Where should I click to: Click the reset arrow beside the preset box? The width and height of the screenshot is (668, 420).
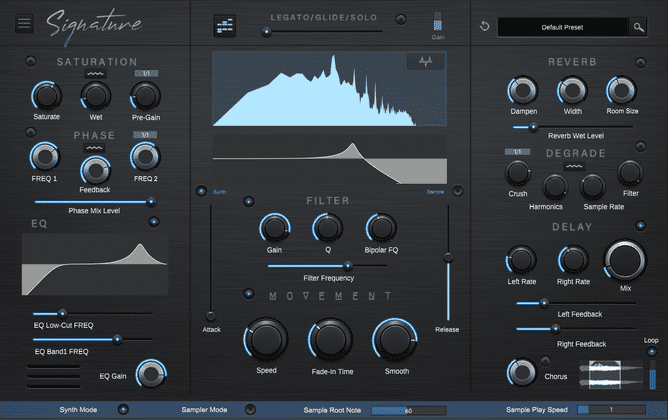[484, 26]
